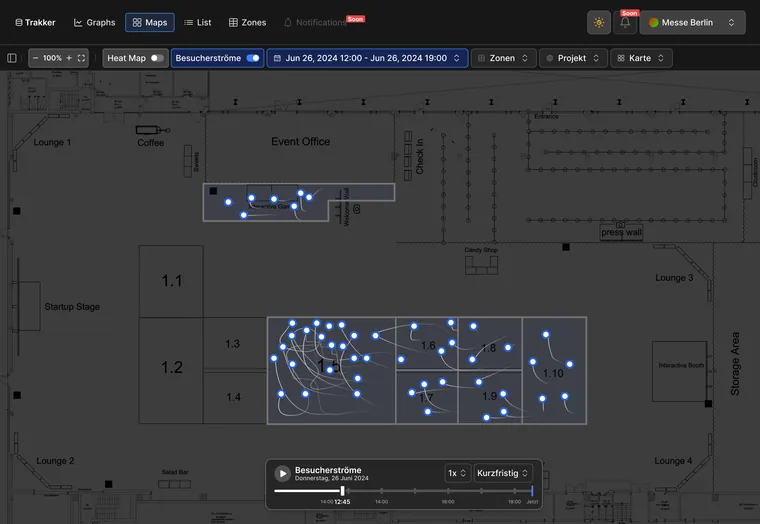Switch theme with the sun icon
This screenshot has height=524, width=760.
pyautogui.click(x=599, y=22)
